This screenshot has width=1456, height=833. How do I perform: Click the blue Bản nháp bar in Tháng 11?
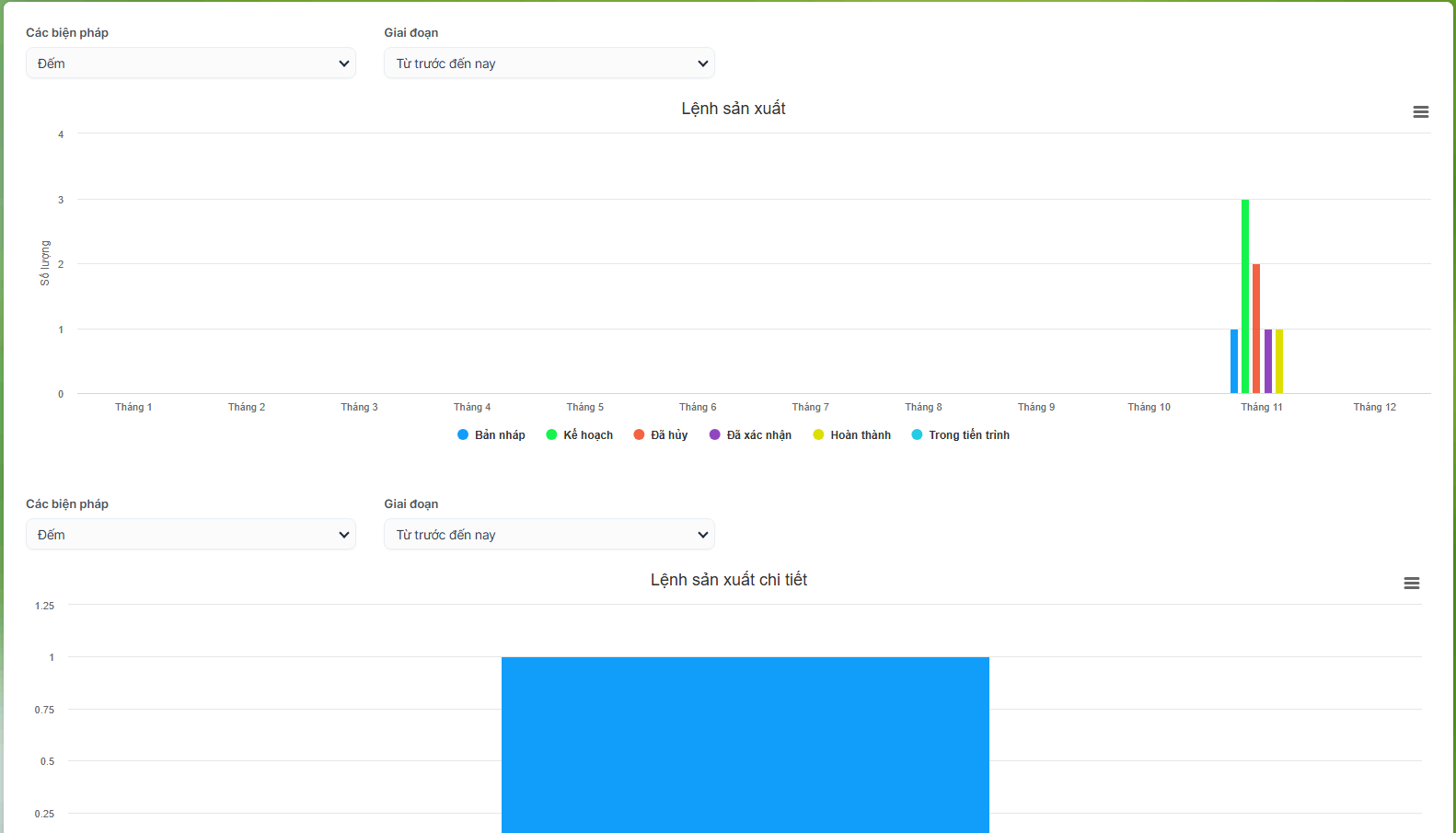pyautogui.click(x=1234, y=361)
